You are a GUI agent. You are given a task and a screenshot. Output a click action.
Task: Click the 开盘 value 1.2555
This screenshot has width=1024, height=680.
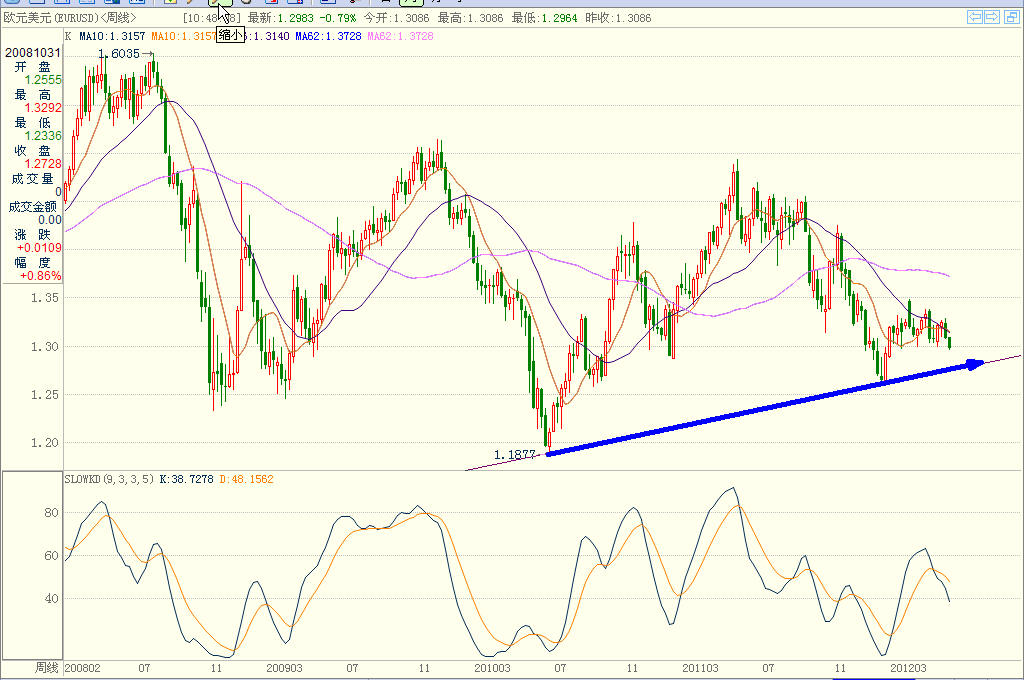tap(43, 80)
